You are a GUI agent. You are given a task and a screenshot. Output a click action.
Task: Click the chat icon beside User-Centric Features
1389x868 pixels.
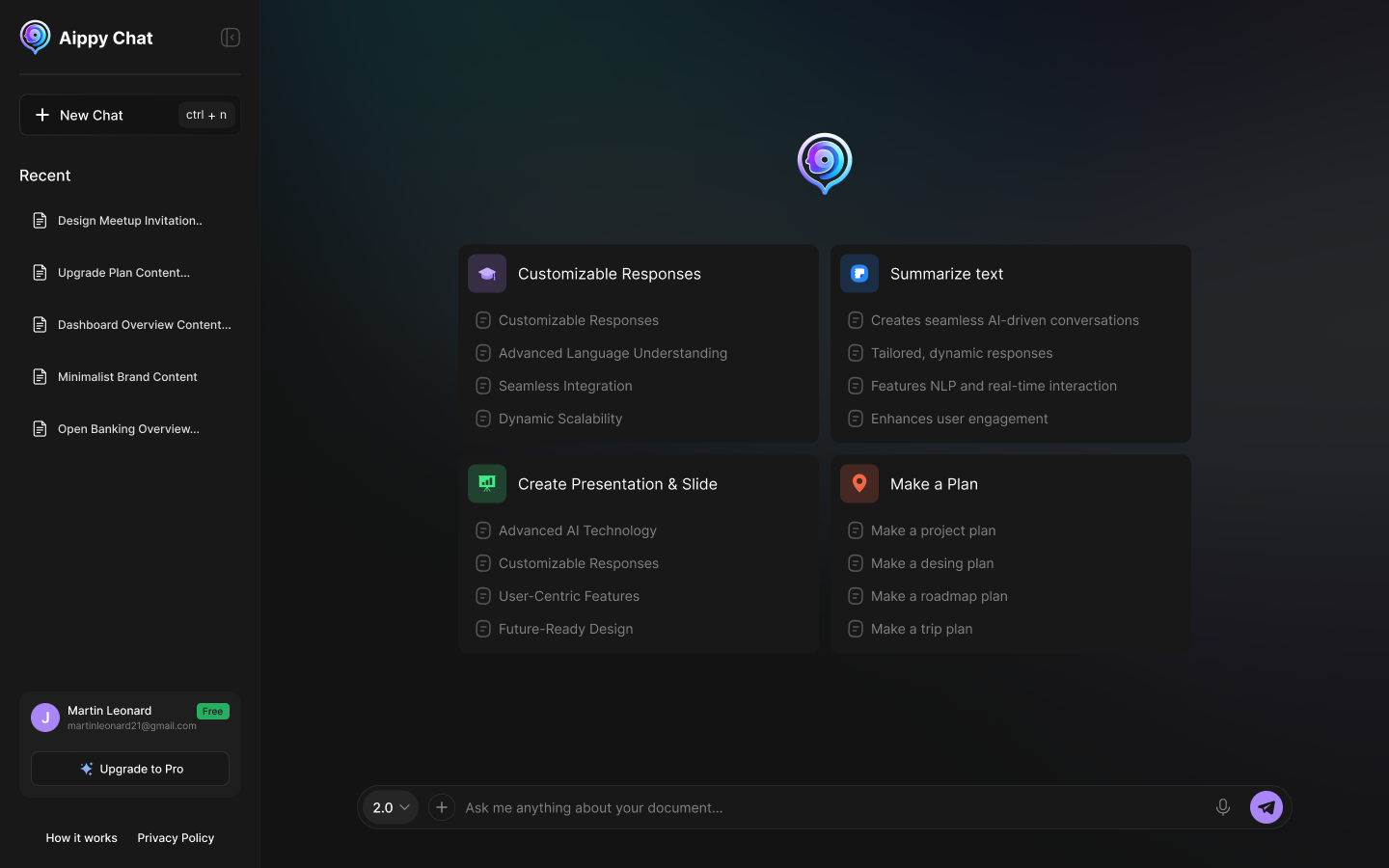[483, 596]
